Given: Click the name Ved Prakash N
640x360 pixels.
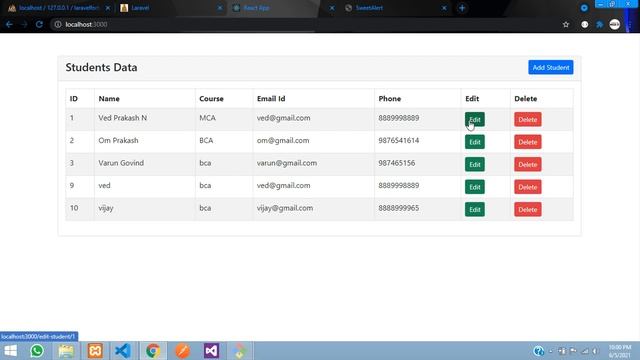Looking at the screenshot, I should (122, 118).
